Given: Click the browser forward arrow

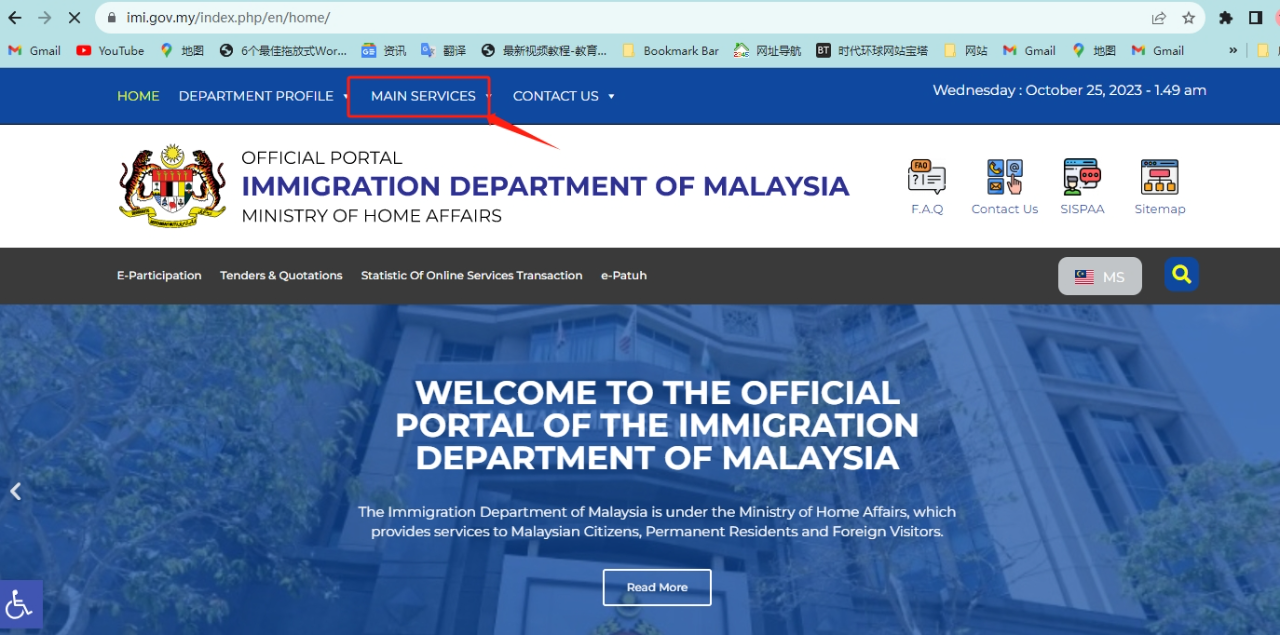Looking at the screenshot, I should pos(44,18).
